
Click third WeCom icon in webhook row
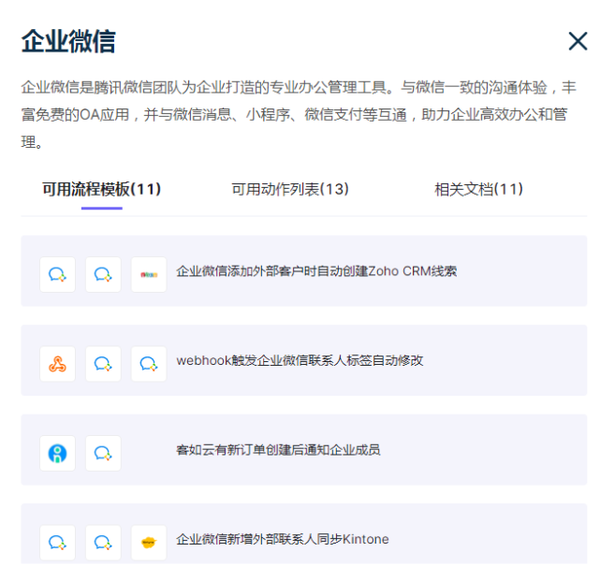click(x=149, y=364)
